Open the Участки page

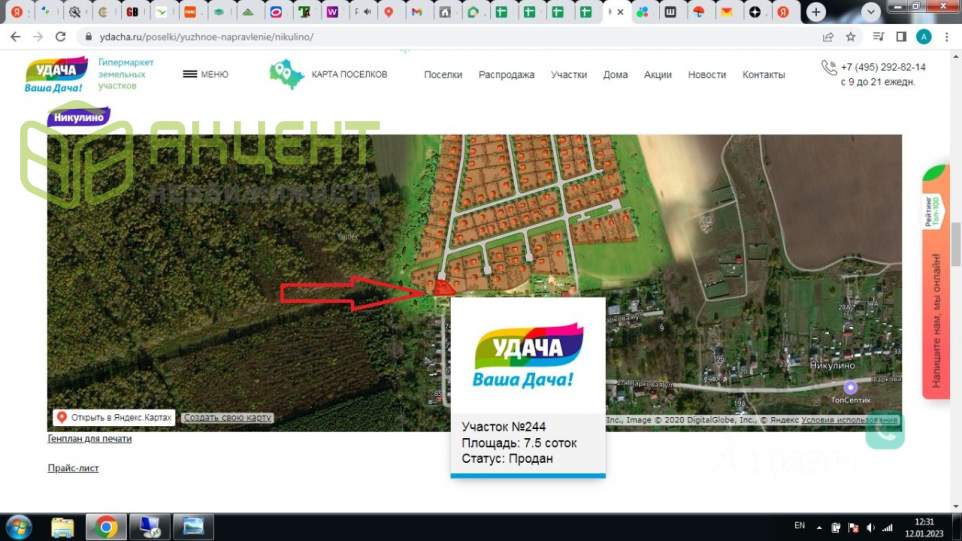pos(568,75)
